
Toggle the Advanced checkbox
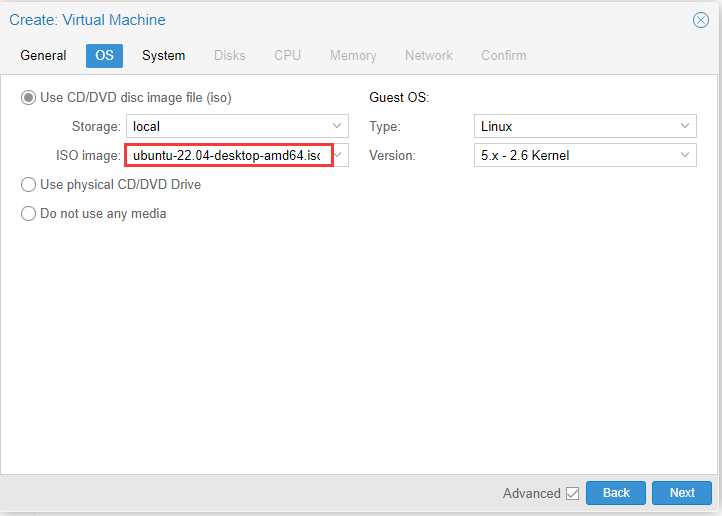572,493
